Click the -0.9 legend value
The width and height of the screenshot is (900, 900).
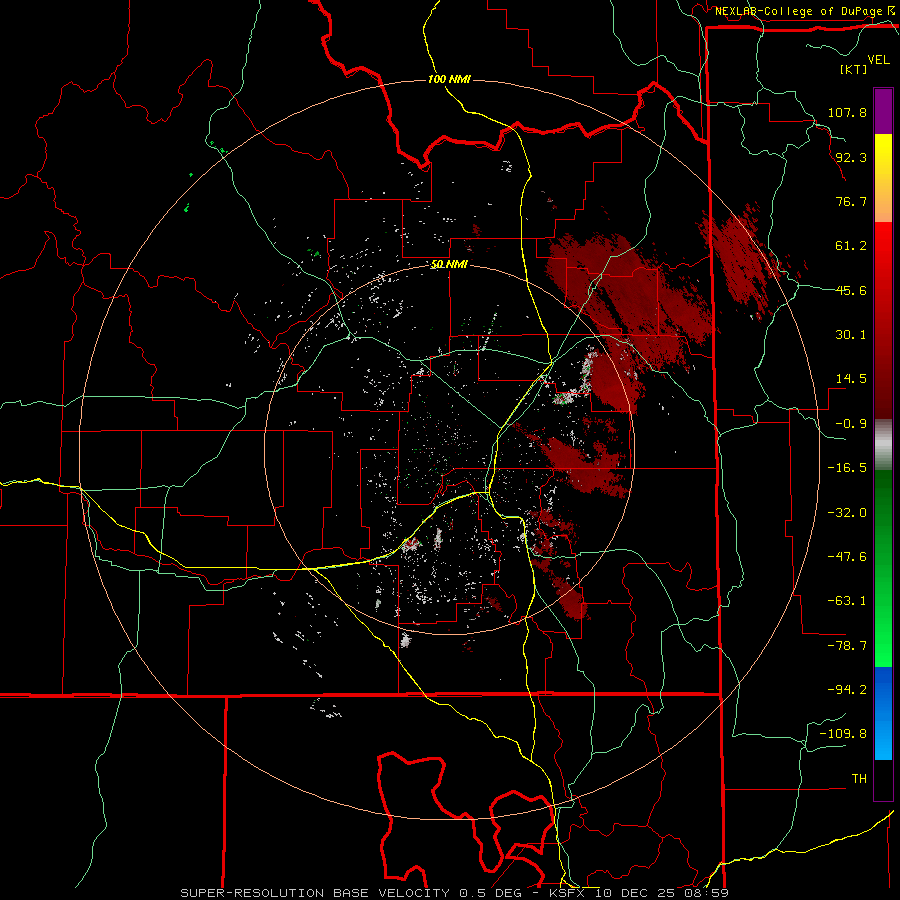pos(851,424)
